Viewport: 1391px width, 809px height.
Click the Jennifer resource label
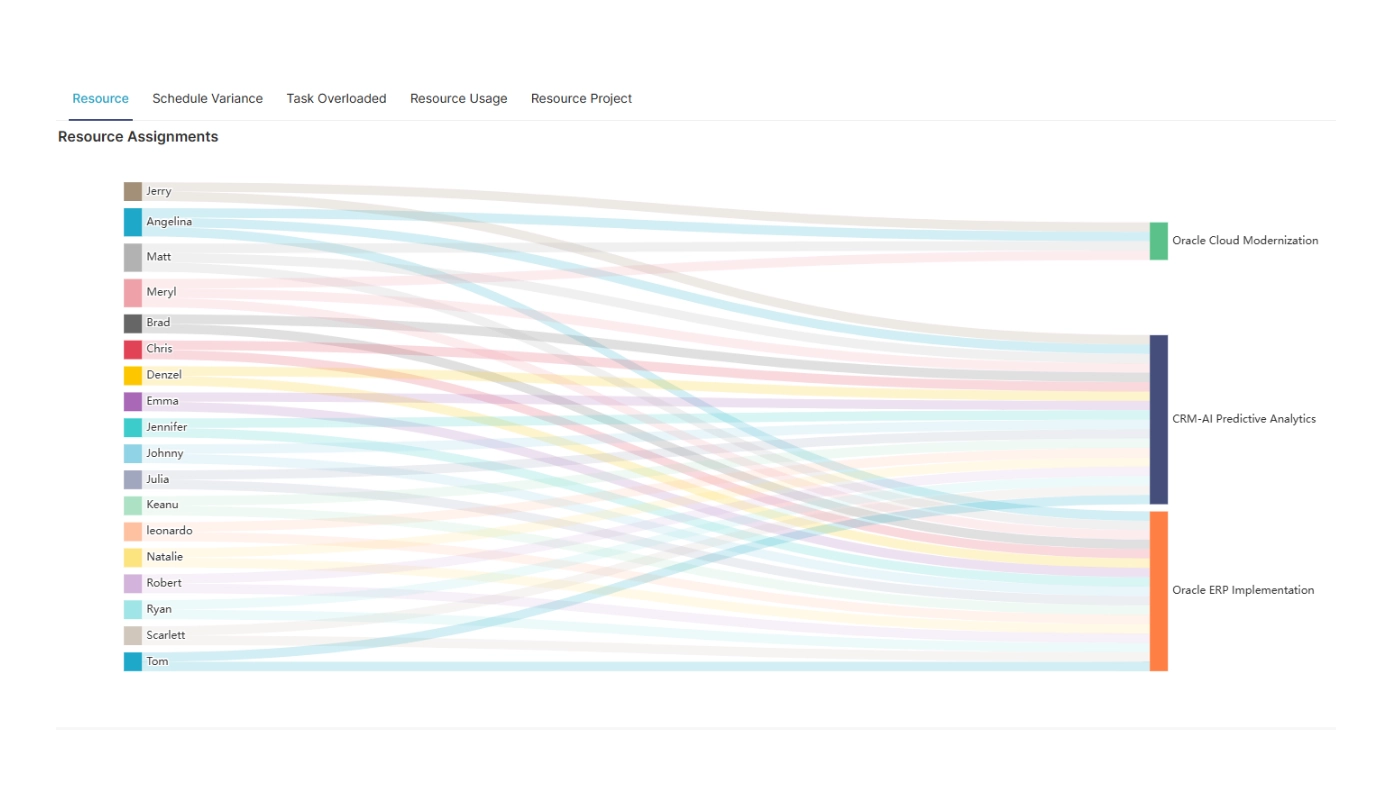click(x=167, y=427)
